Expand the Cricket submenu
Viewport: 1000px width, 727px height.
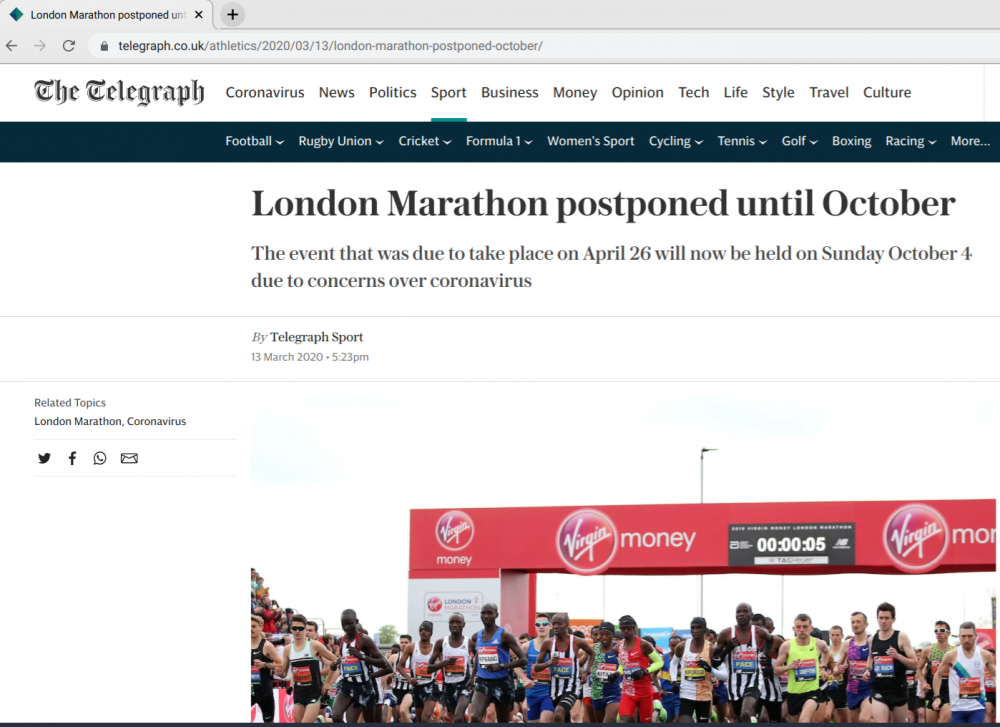[425, 141]
